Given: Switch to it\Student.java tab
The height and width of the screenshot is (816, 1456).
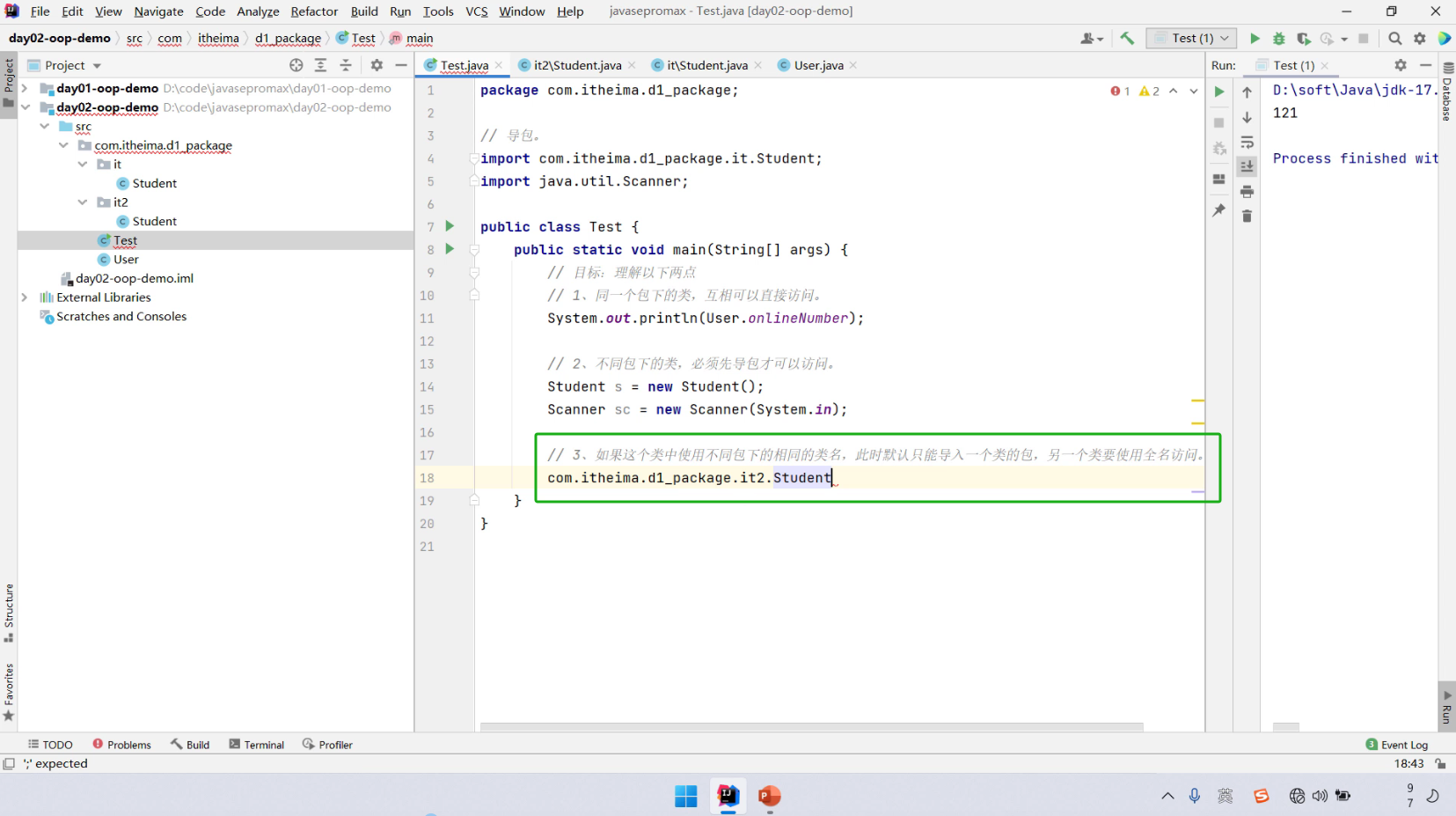Looking at the screenshot, I should pyautogui.click(x=707, y=65).
